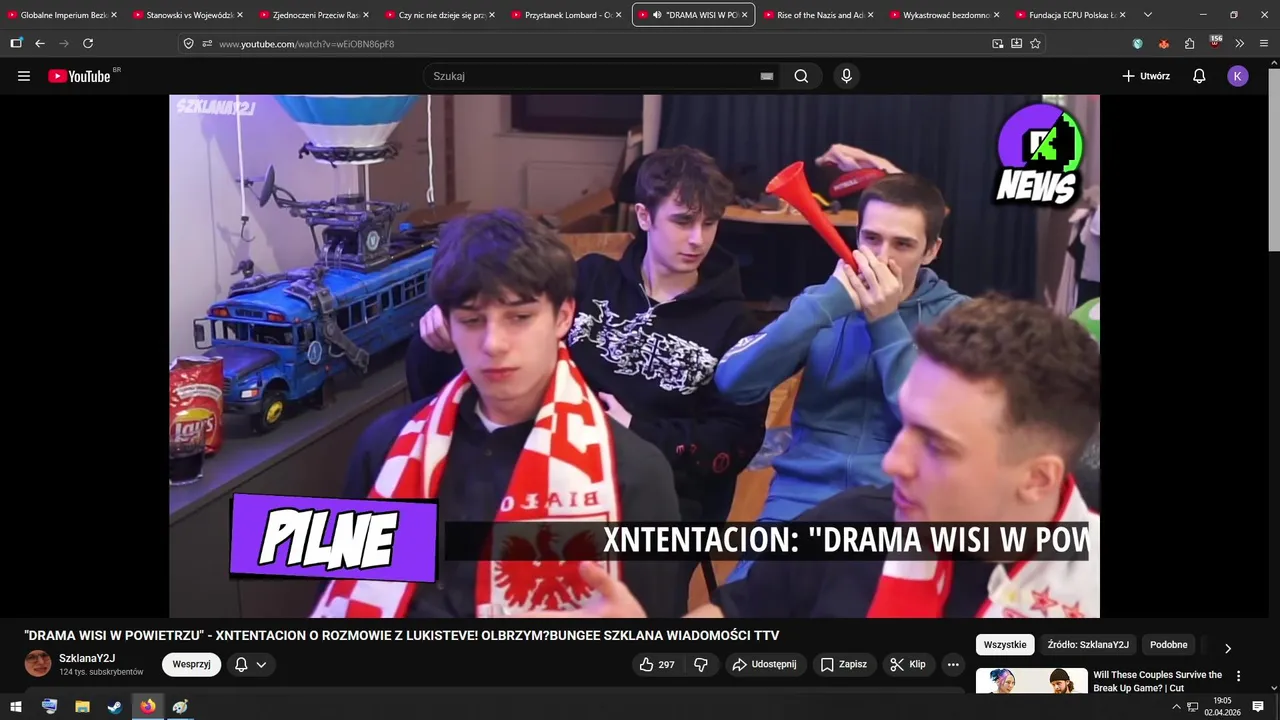Switch to Przystanek Lombard tab

[566, 15]
